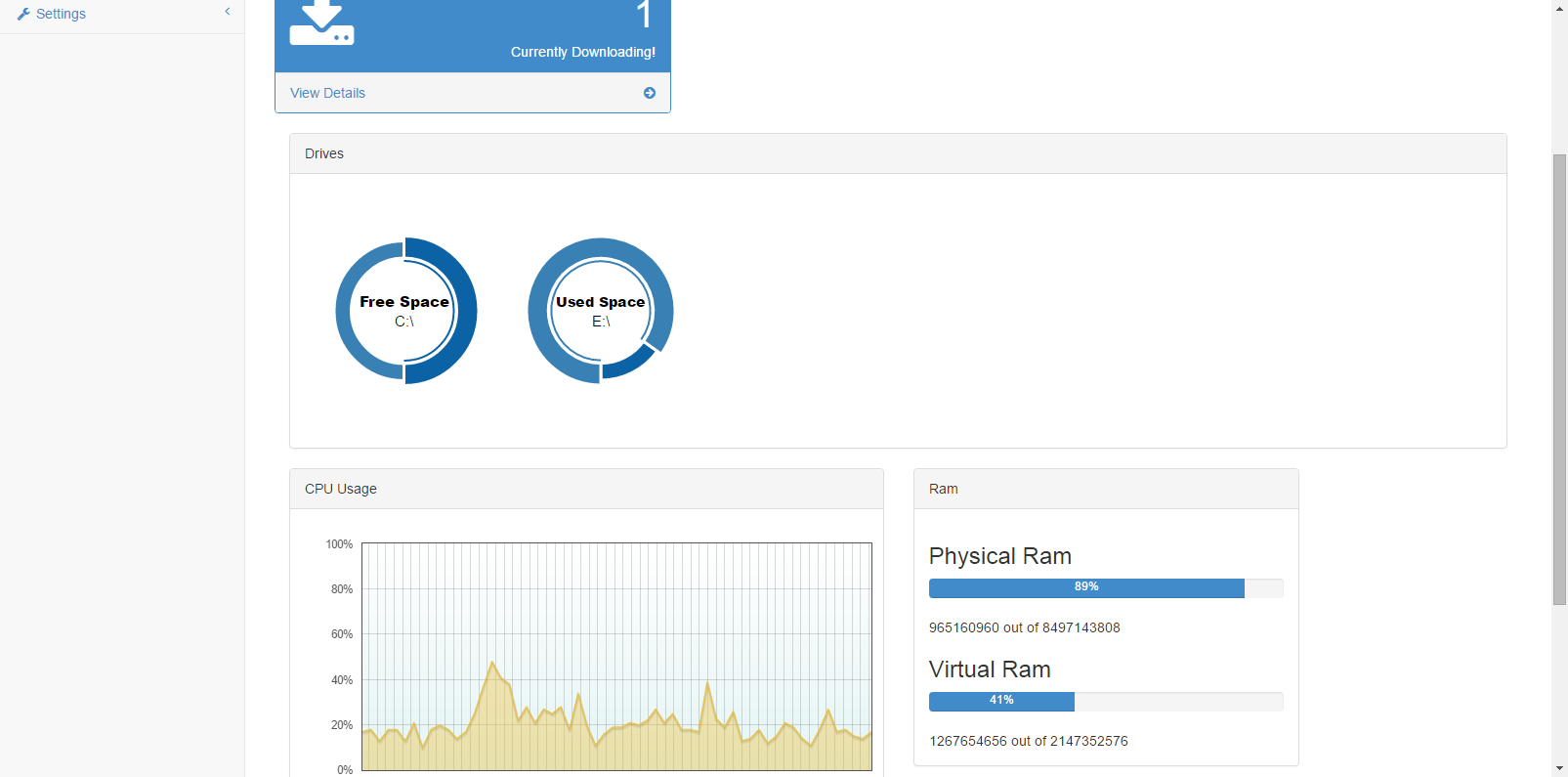Select the E:\ Used Space donut center
Screen dimensions: 1568x777
click(600, 311)
